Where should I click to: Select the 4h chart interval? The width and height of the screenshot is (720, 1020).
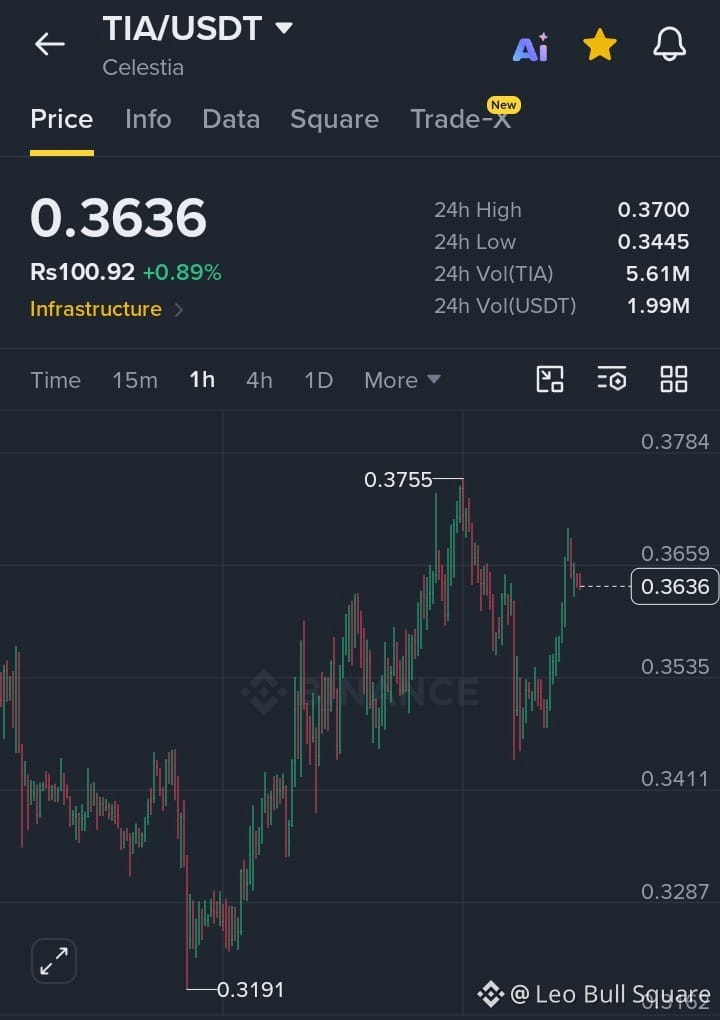tap(260, 380)
